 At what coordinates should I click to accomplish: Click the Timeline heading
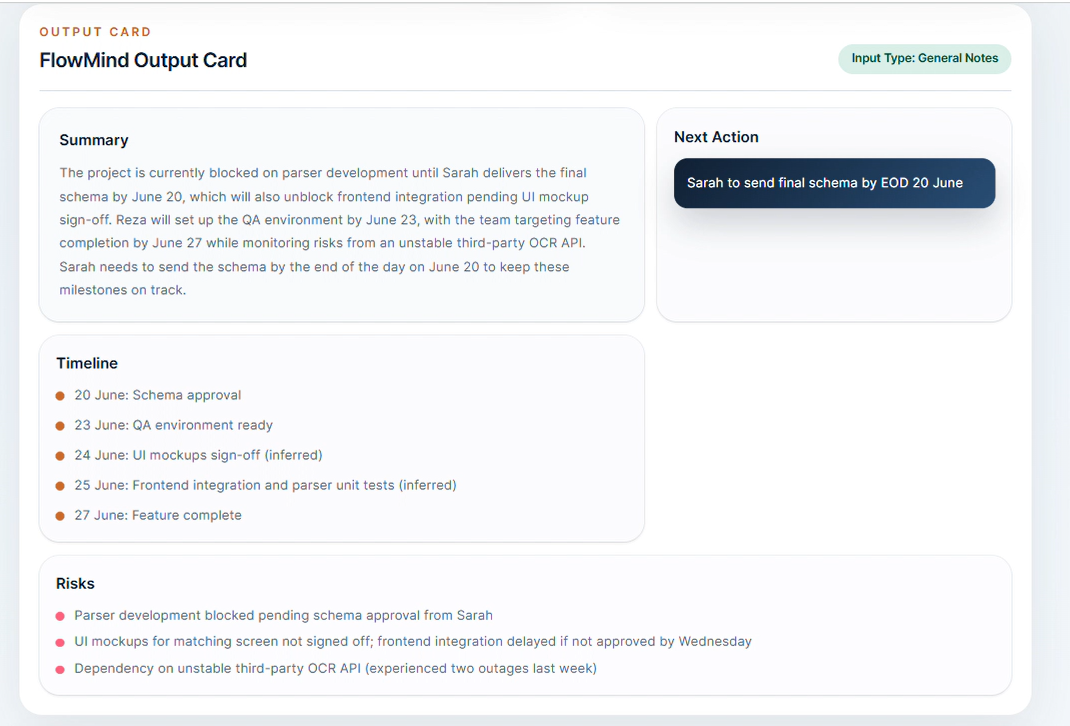pyautogui.click(x=87, y=364)
